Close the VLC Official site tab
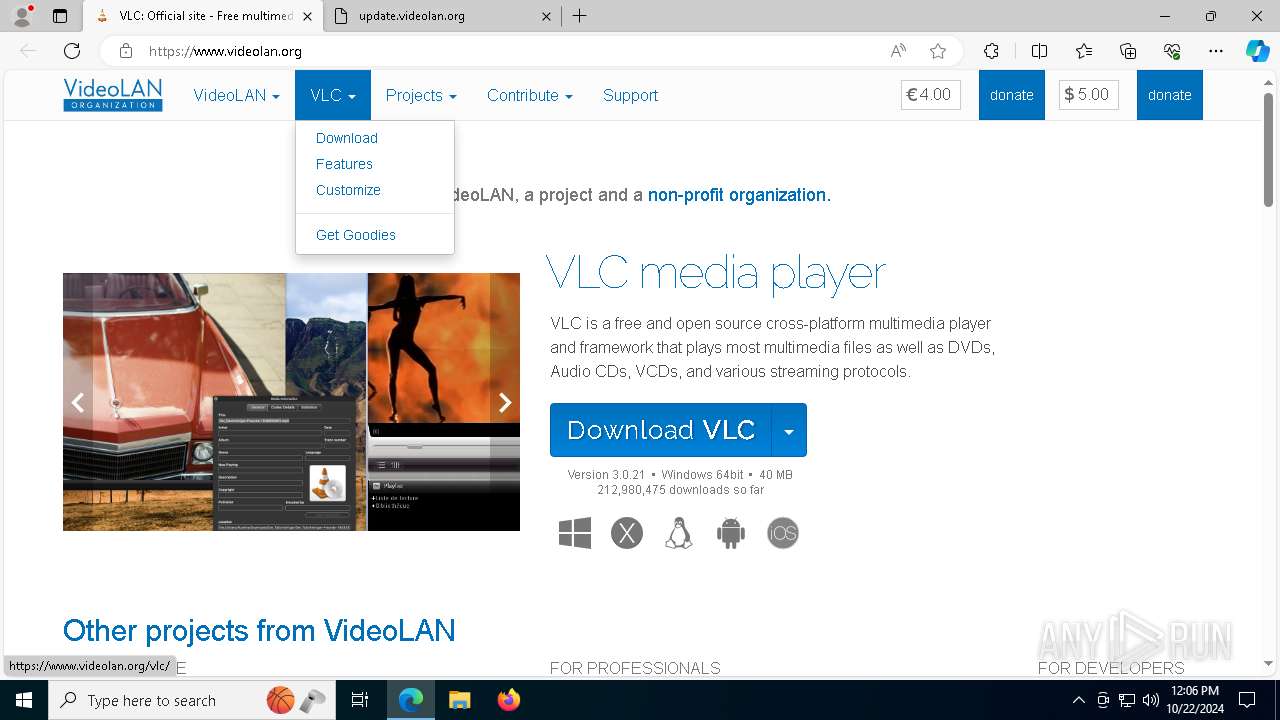1280x720 pixels. coord(307,16)
